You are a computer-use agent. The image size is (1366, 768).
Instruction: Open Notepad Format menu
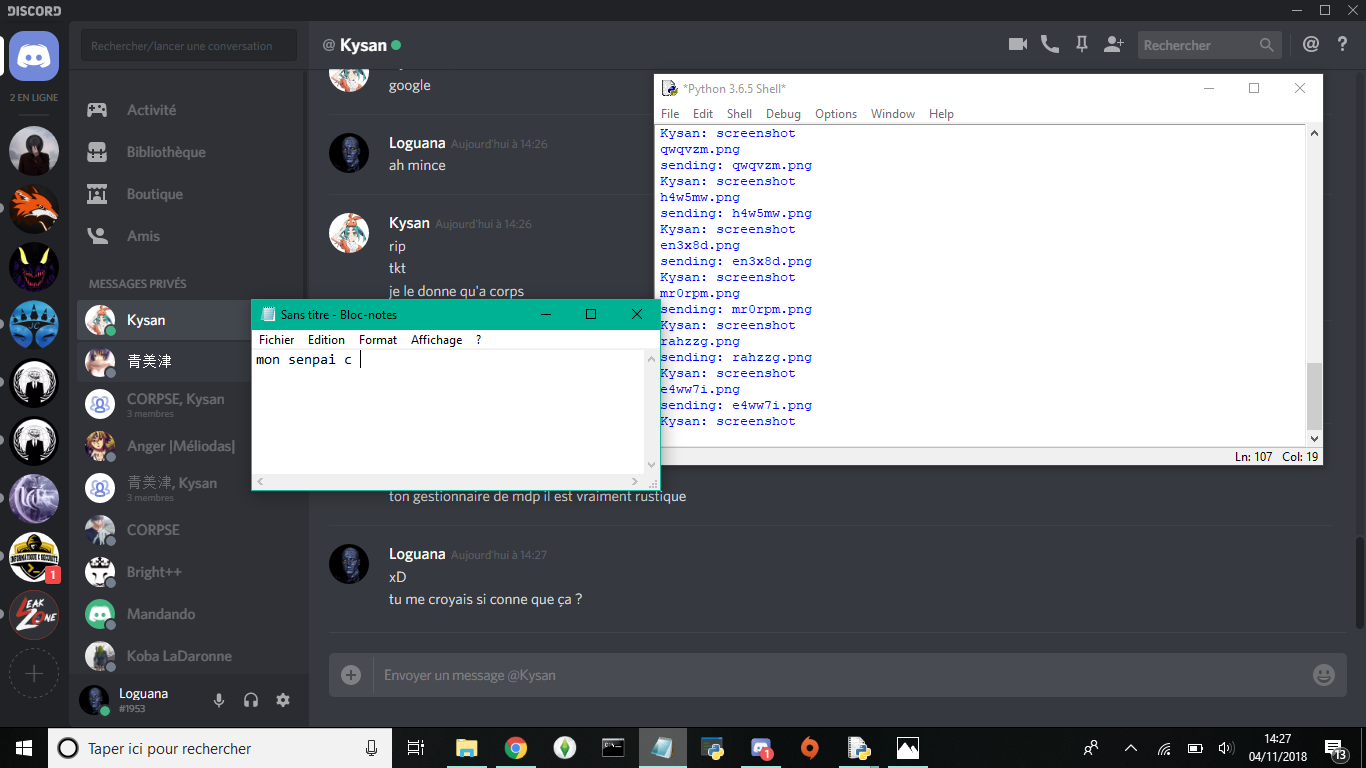378,340
